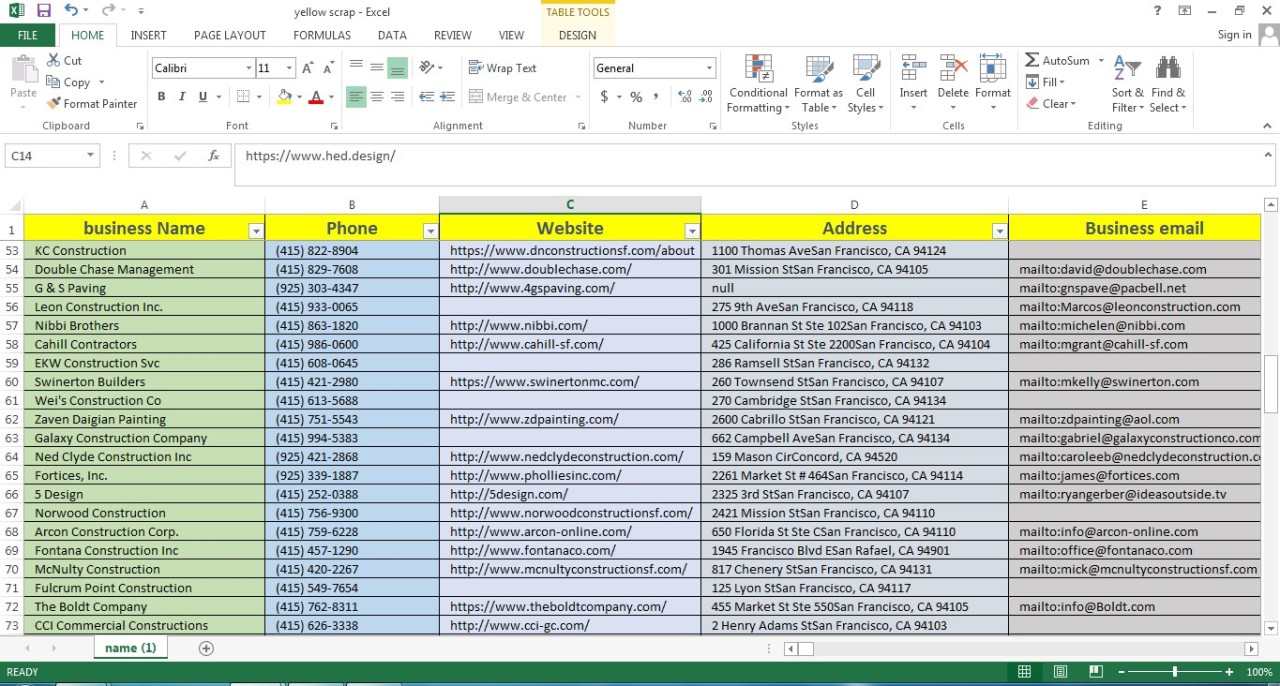The height and width of the screenshot is (686, 1280).
Task: Click the yellow fill color swatch
Action: [285, 97]
